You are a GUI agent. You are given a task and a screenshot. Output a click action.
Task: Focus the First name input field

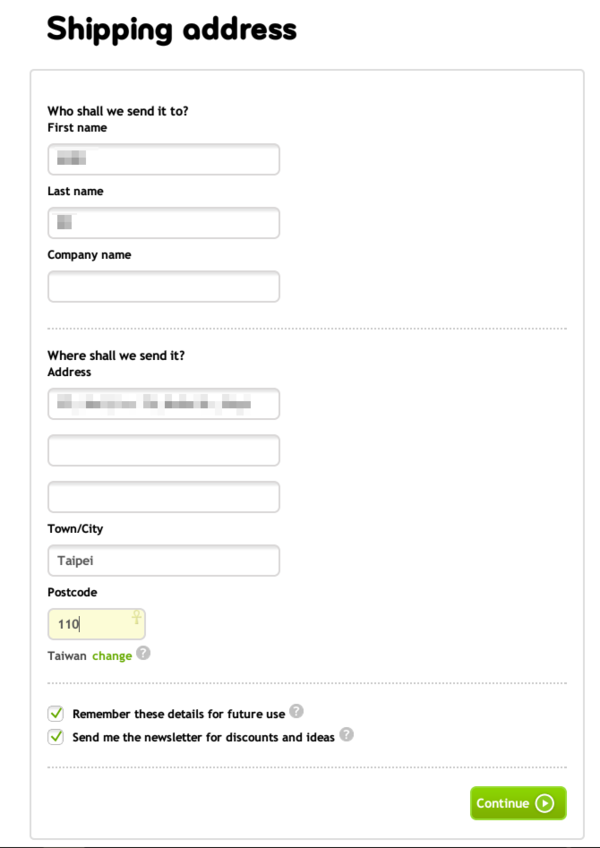(163, 159)
